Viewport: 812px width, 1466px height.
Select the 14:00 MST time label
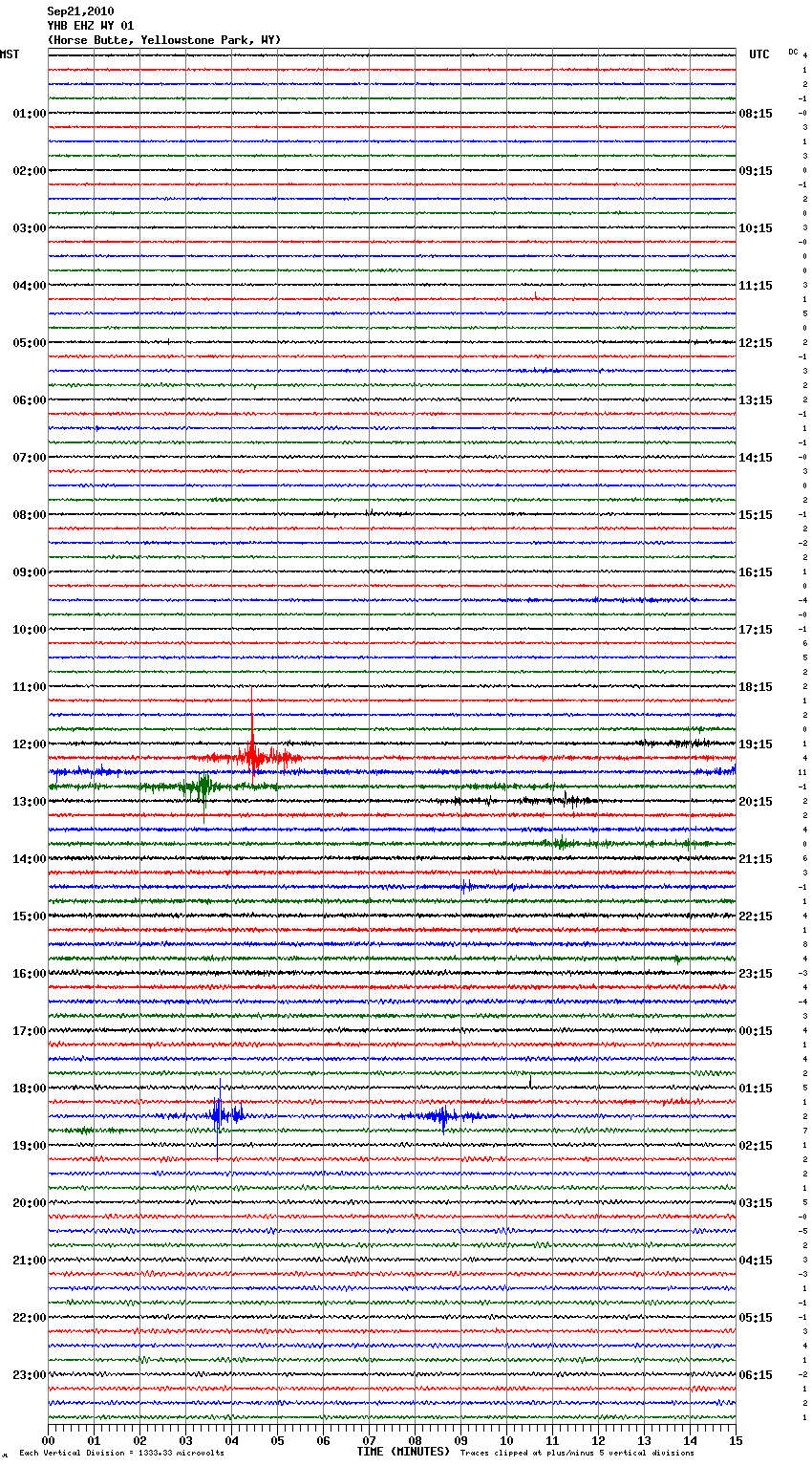coord(30,859)
